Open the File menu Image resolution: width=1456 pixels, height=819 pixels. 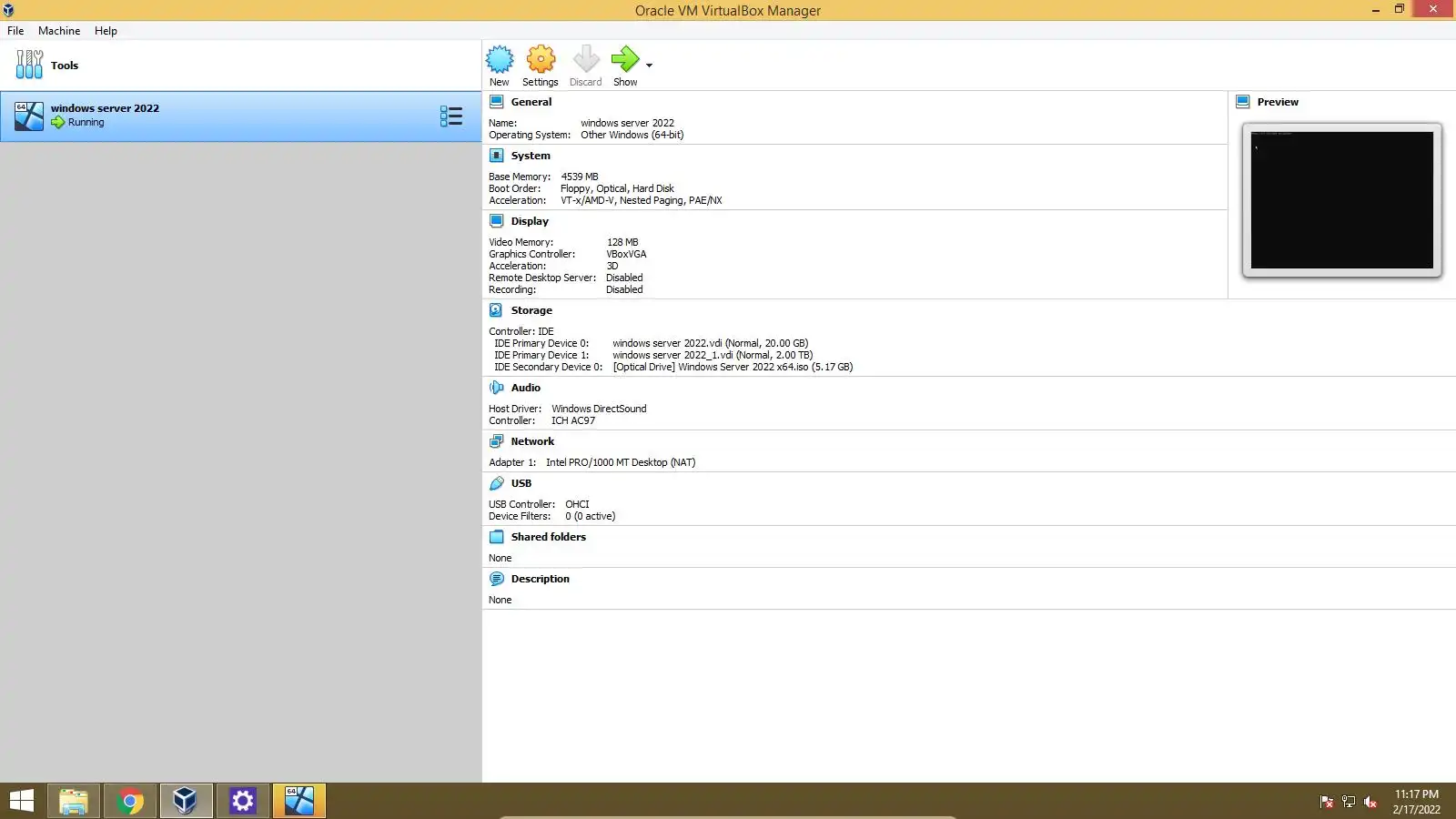coord(15,30)
